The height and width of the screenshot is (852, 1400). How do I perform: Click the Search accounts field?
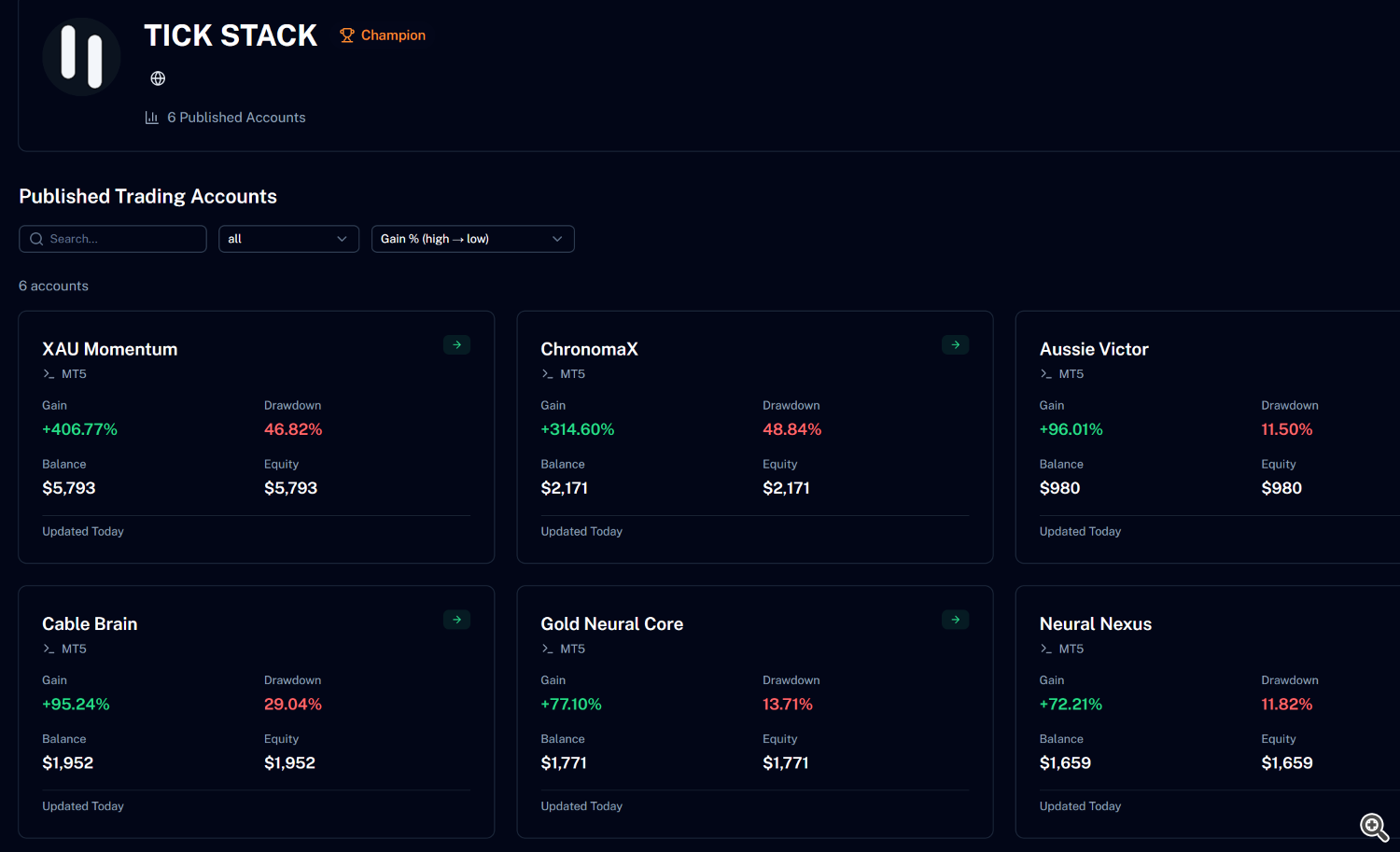click(113, 239)
